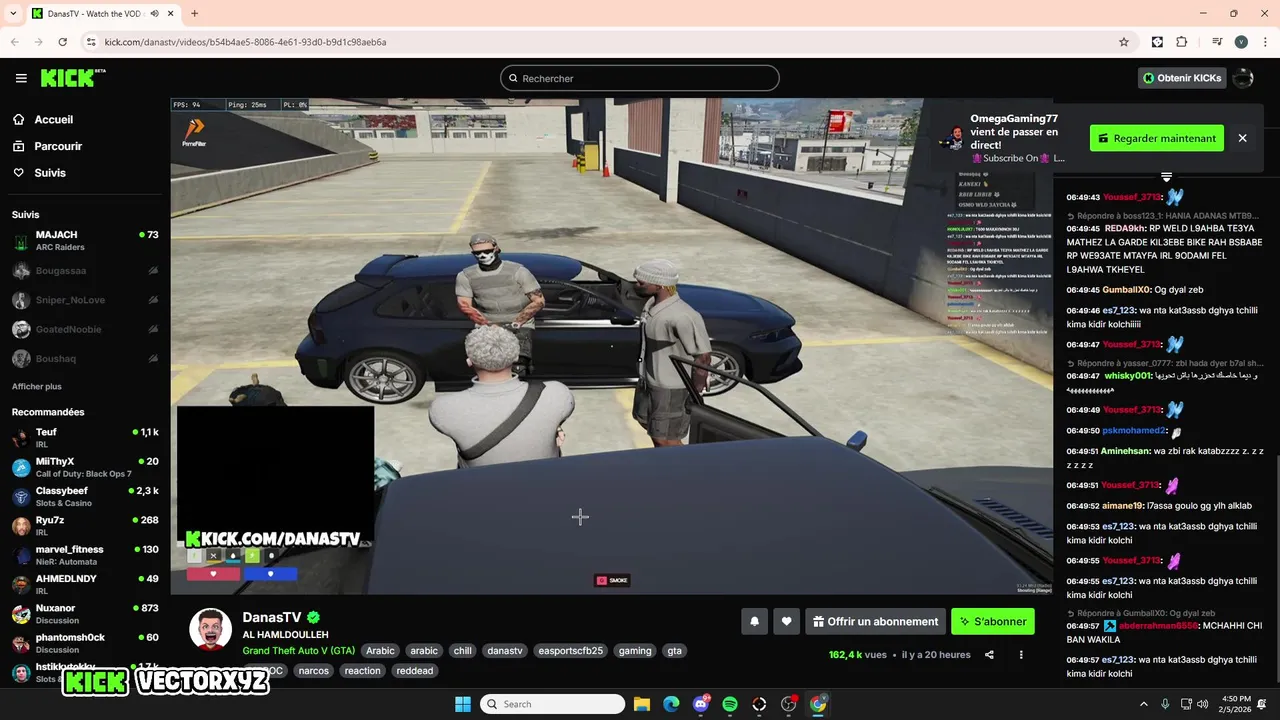
Task: Open recommended channel Ryu7z
Action: 85,526
